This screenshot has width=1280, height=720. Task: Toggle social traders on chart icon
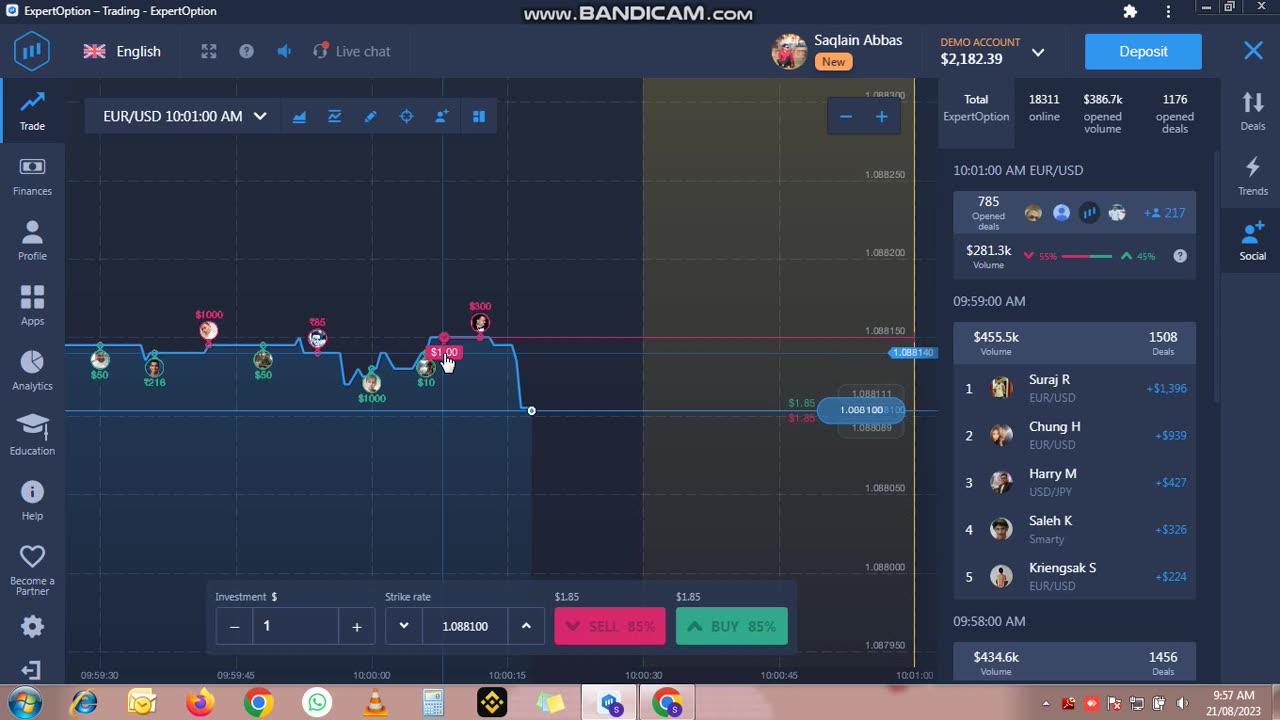click(442, 116)
